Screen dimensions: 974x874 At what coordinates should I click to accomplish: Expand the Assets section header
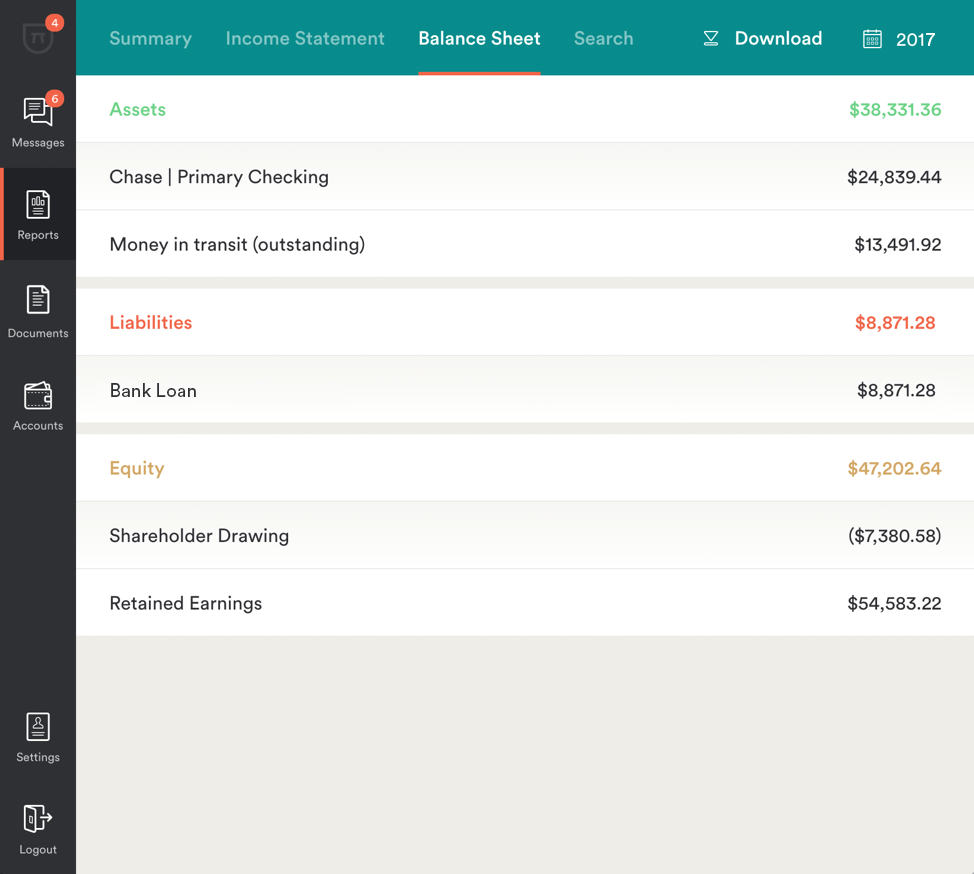tap(138, 110)
